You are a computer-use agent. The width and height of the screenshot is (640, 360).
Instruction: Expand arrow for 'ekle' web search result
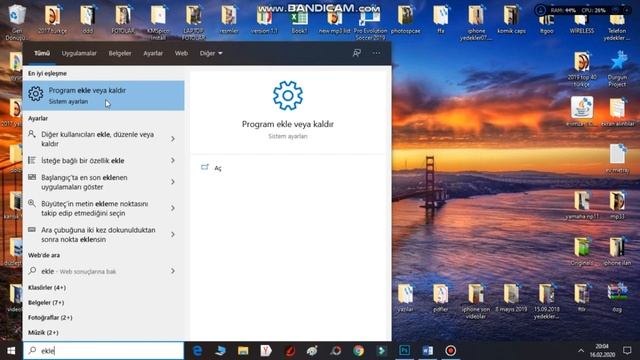click(x=173, y=271)
